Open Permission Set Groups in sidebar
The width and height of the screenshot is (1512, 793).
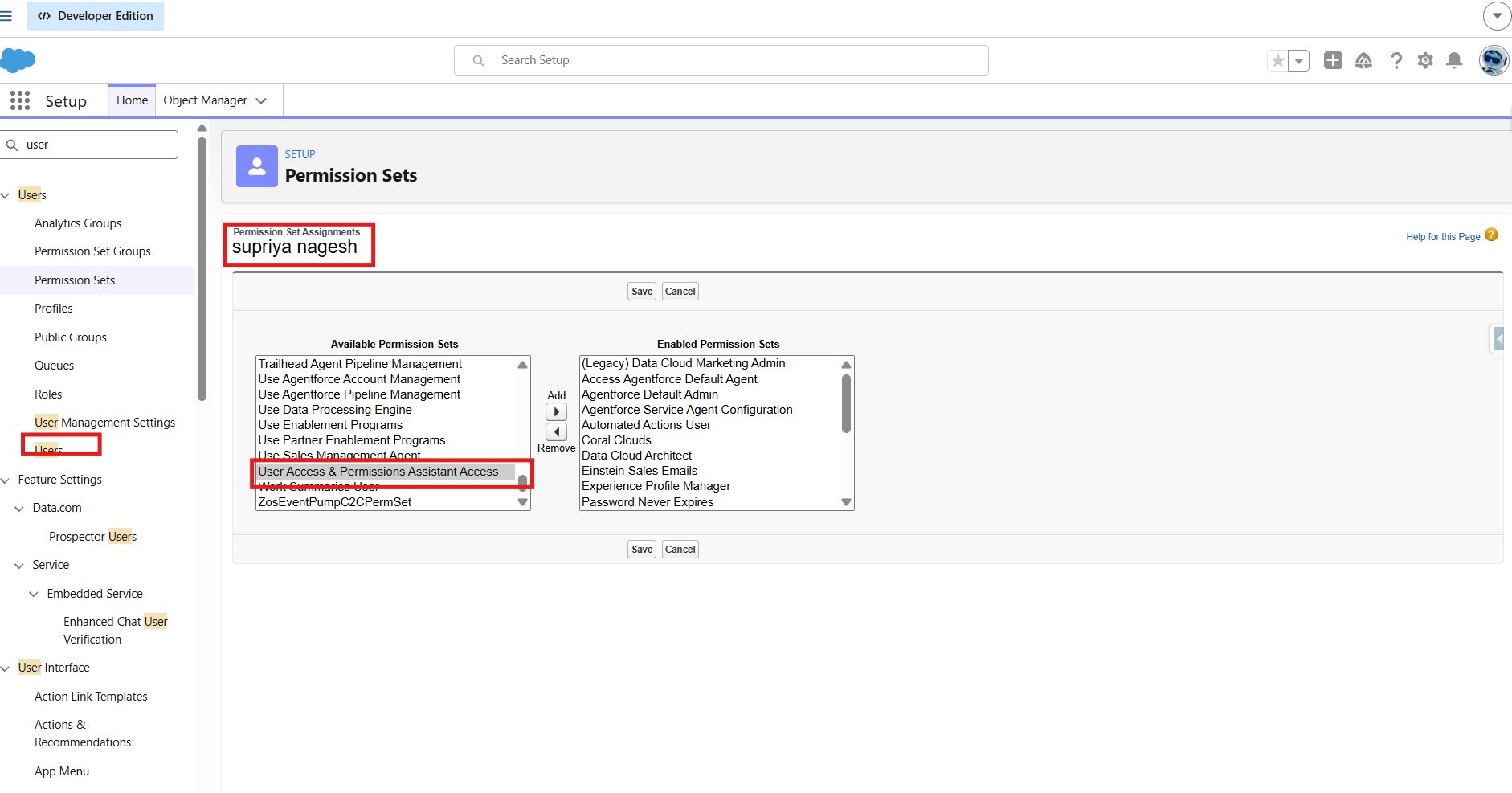(x=92, y=251)
